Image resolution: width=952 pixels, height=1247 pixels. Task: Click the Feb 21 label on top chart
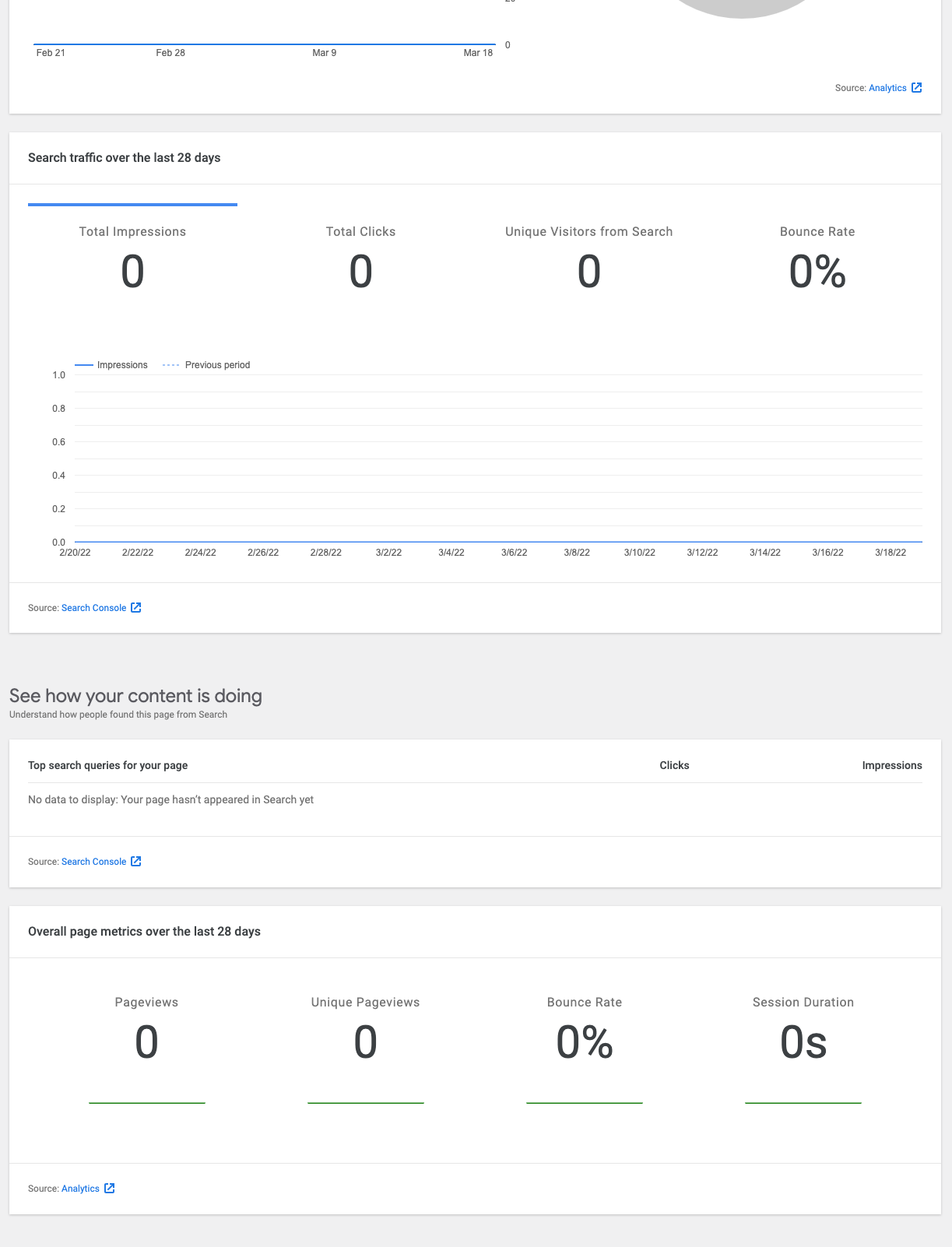point(51,53)
